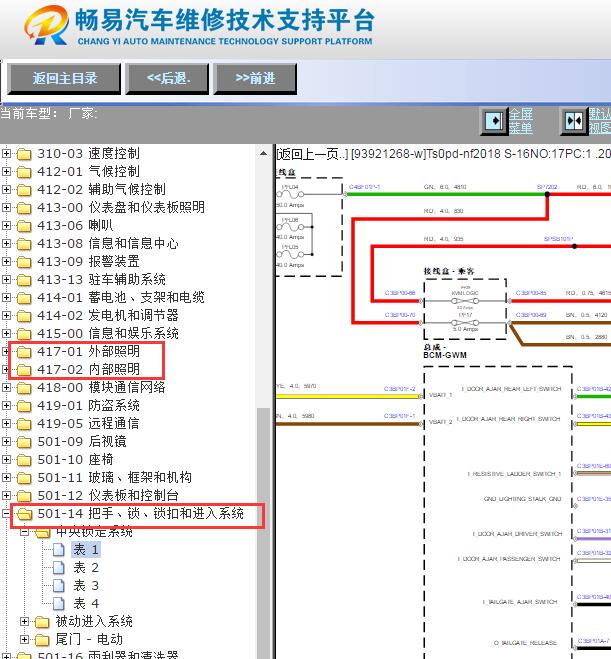This screenshot has height=659, width=611.
Task: Click folder icon of 419-05 远程通信
Action: (24, 424)
